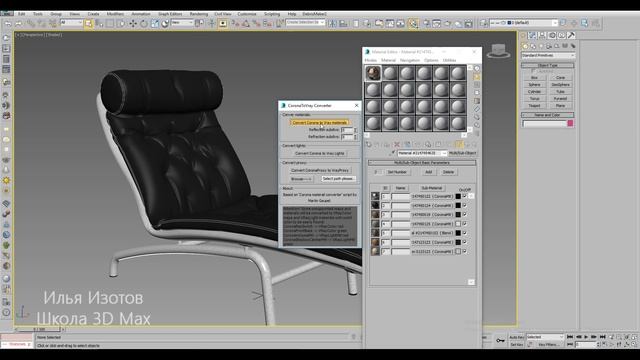Viewport: 640px width, 360px height.
Task: Open the selection filter All dropdown
Action: coord(71,23)
